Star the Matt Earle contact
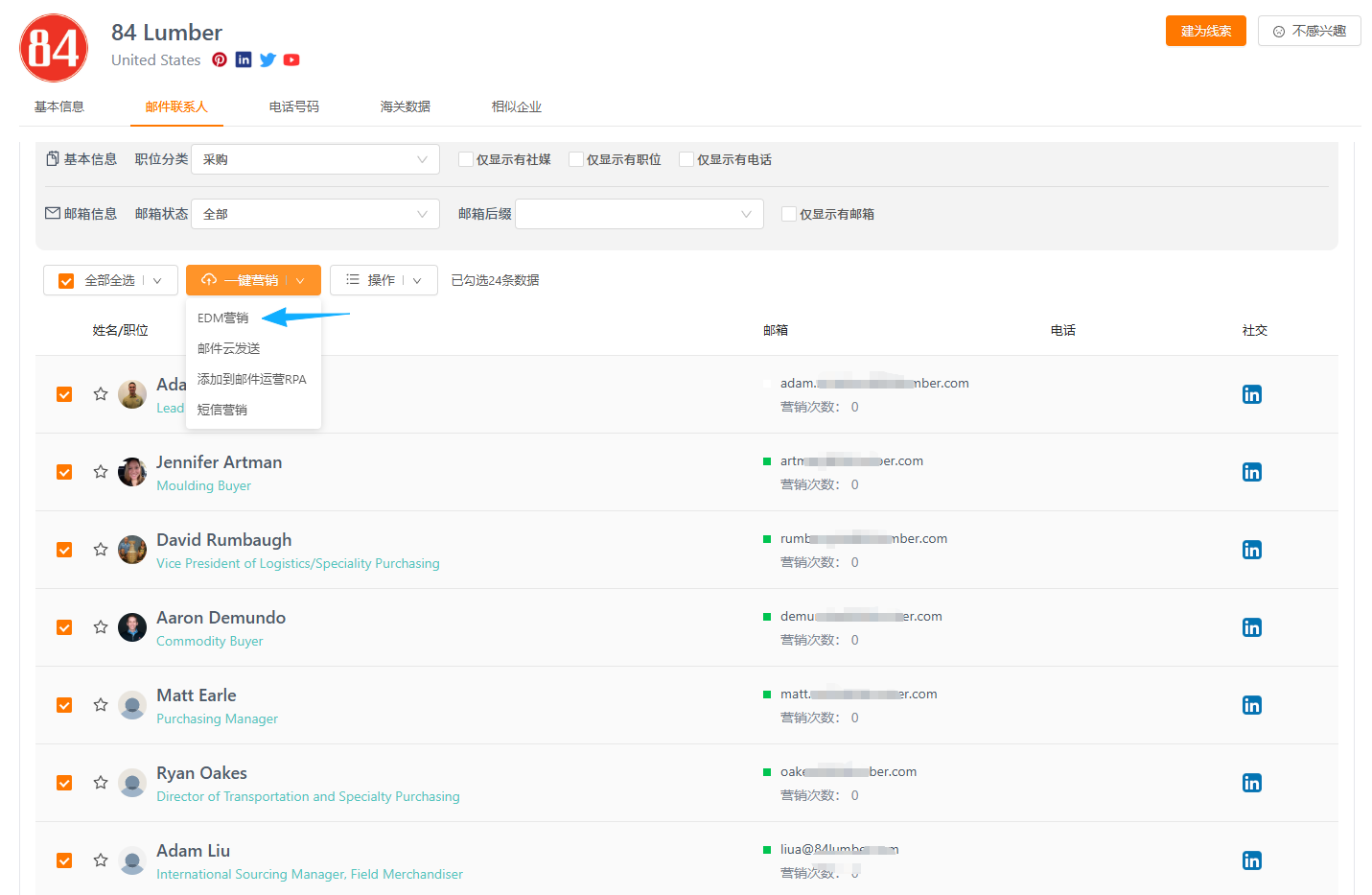Viewport: 1372px width, 895px height. pos(101,705)
